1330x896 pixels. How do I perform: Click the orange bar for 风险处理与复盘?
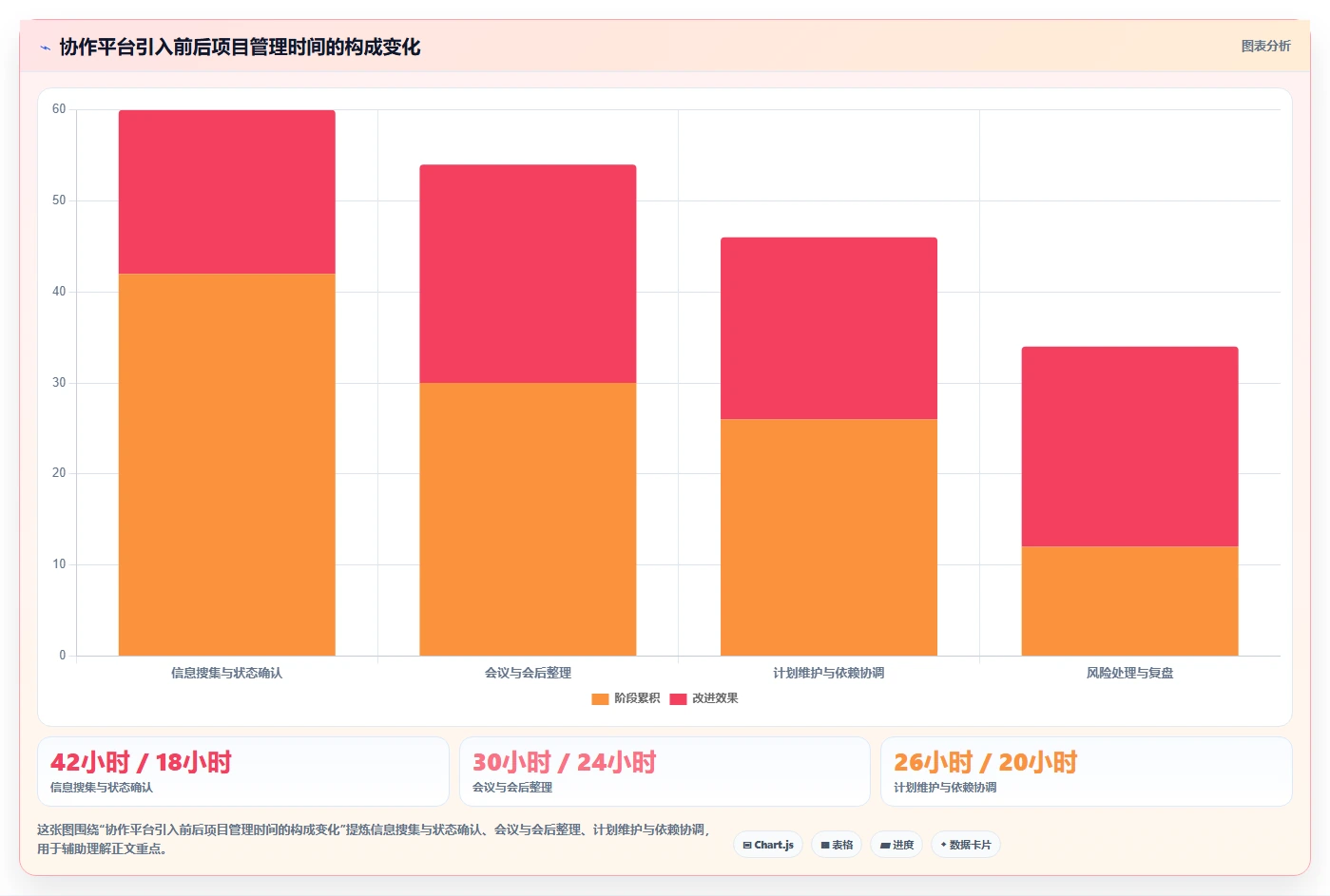point(1129,601)
